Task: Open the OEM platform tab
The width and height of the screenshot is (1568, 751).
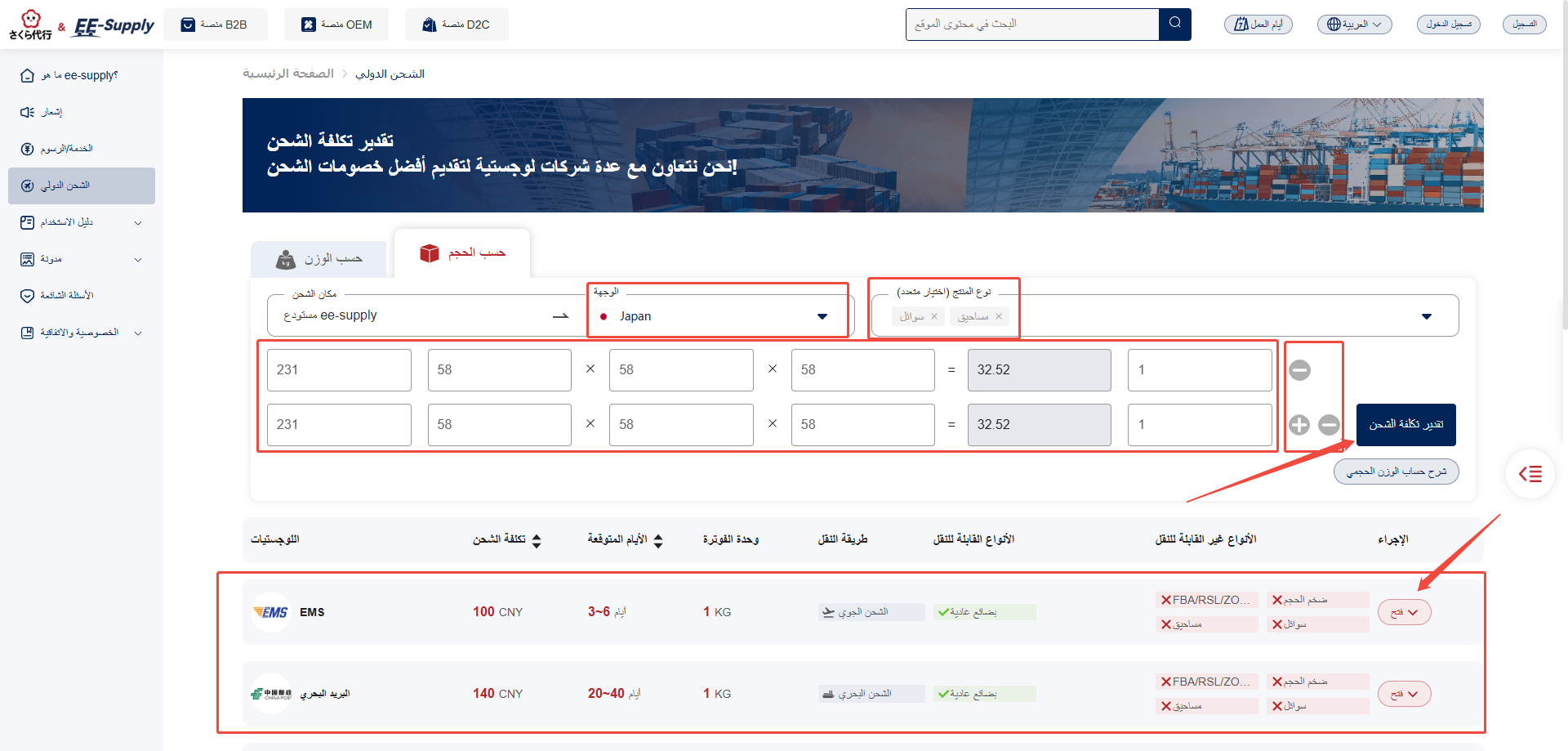Action: (x=336, y=25)
